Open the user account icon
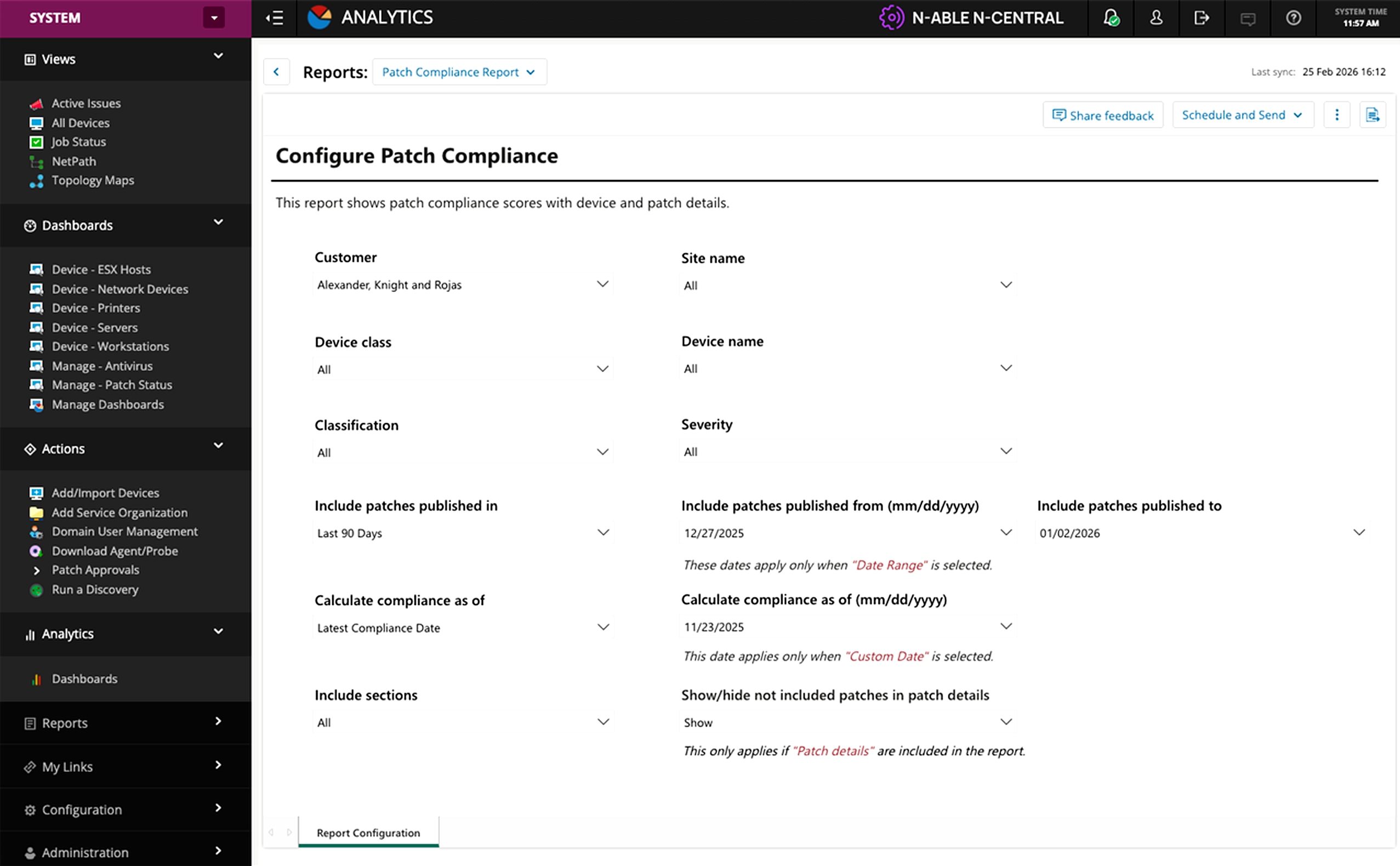The image size is (1400, 866). click(x=1156, y=18)
